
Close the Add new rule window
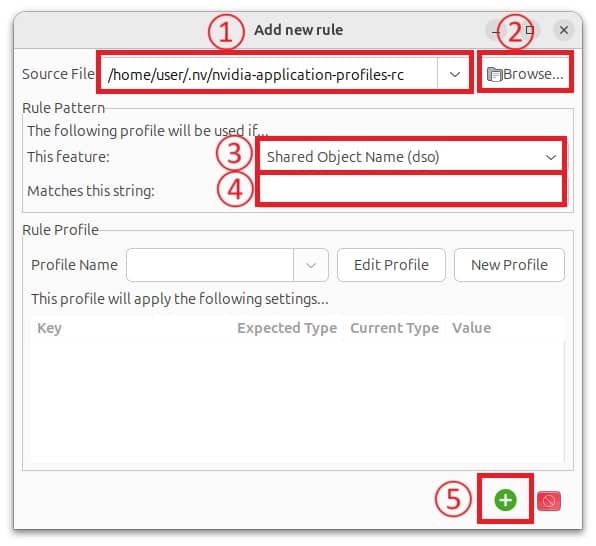564,30
